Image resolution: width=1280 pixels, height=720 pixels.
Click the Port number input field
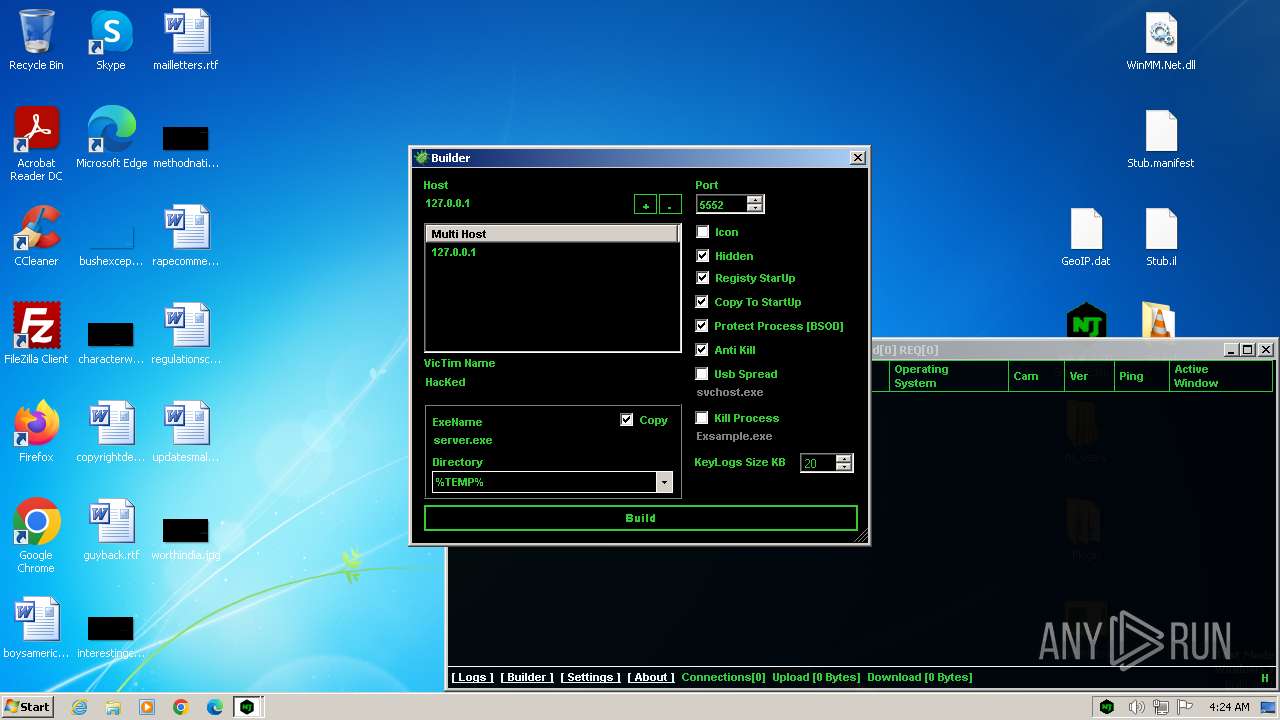tap(722, 204)
